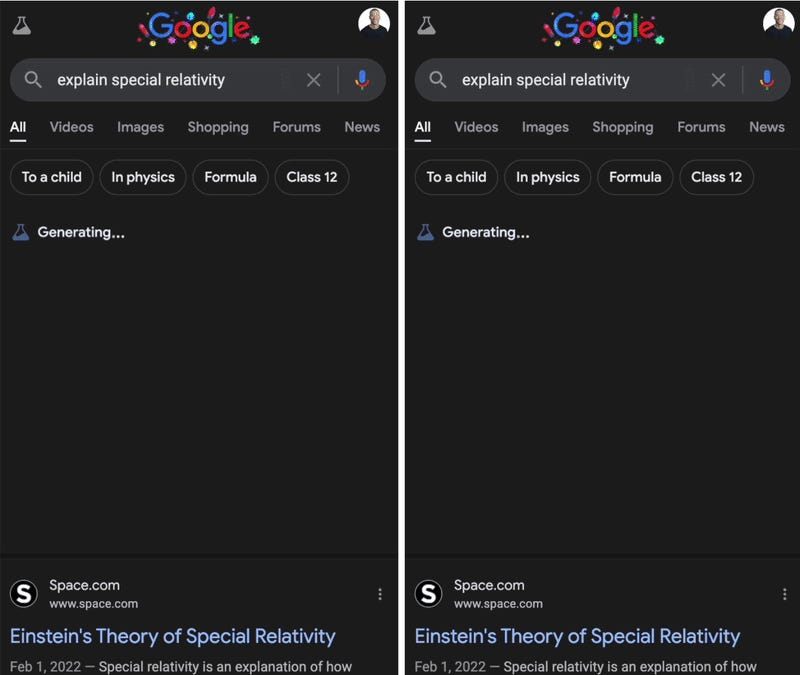Click www.space.com URL in right screenshot
Viewport: 800px width, 675px height.
498,604
